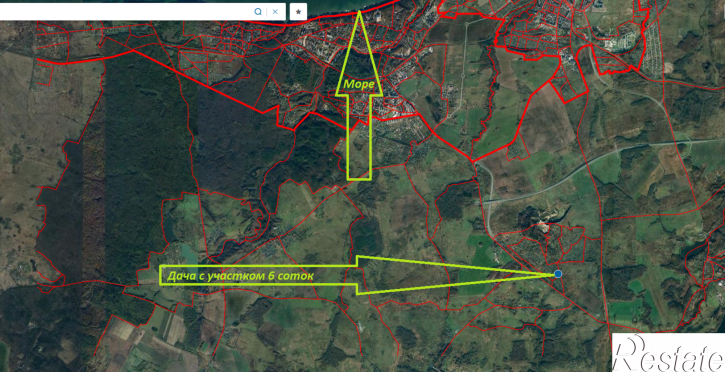This screenshot has width=725, height=372.
Task: Click the "Дача с участком 6 соток" caption
Action: click(240, 276)
